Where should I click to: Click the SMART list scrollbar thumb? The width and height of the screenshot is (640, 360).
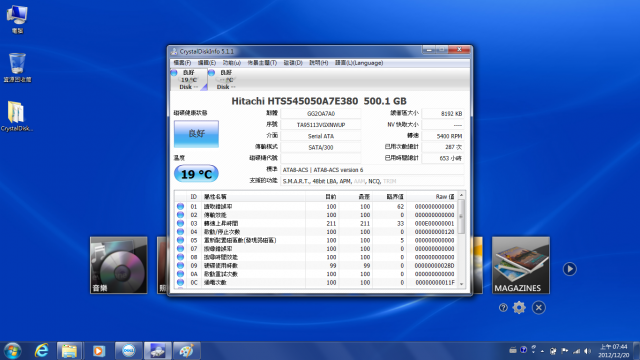click(x=461, y=217)
